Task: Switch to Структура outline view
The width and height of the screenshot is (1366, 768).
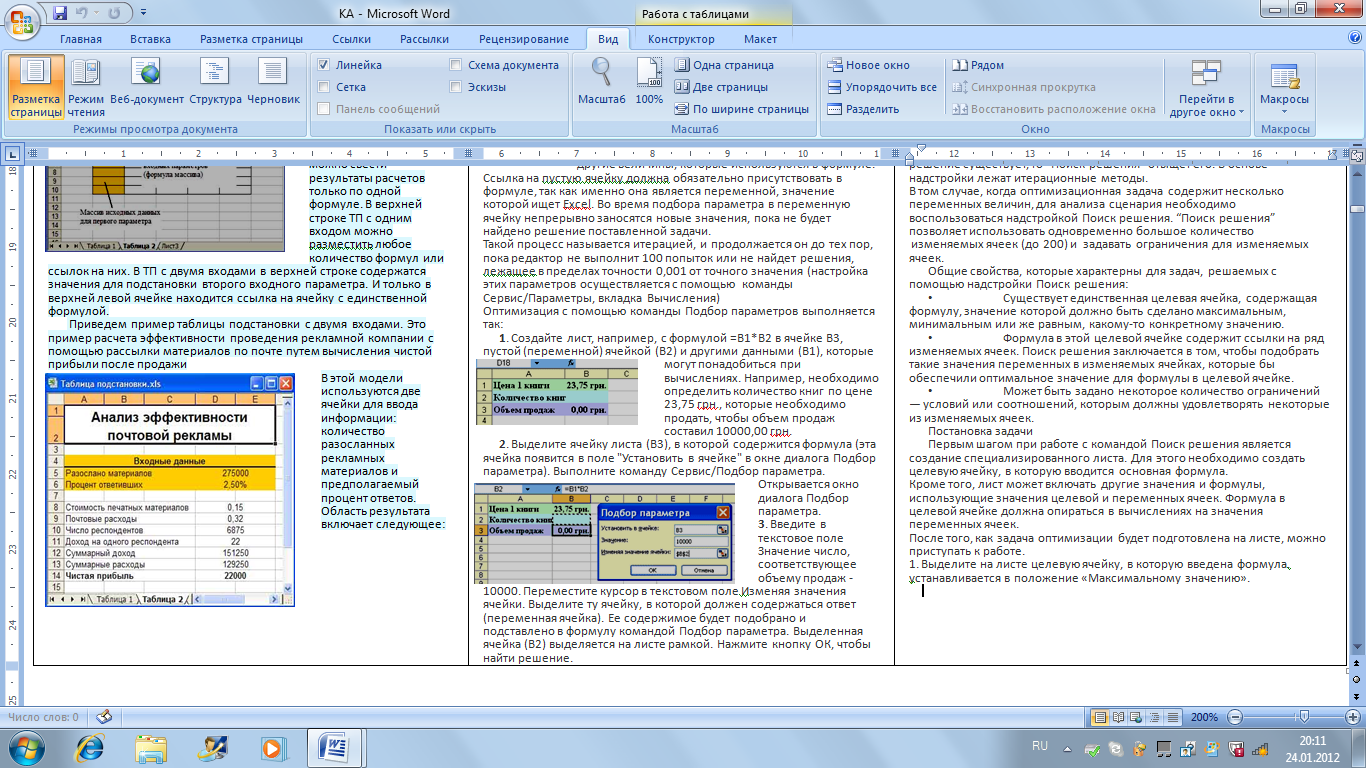Action: [x=215, y=88]
